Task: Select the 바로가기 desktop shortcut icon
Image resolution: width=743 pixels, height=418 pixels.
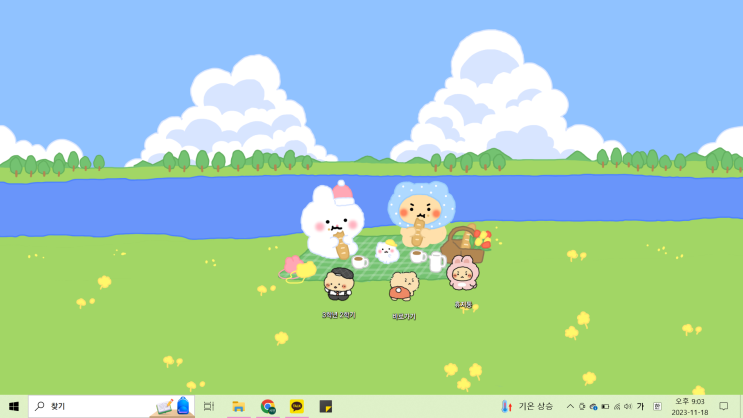Action: [x=404, y=295]
